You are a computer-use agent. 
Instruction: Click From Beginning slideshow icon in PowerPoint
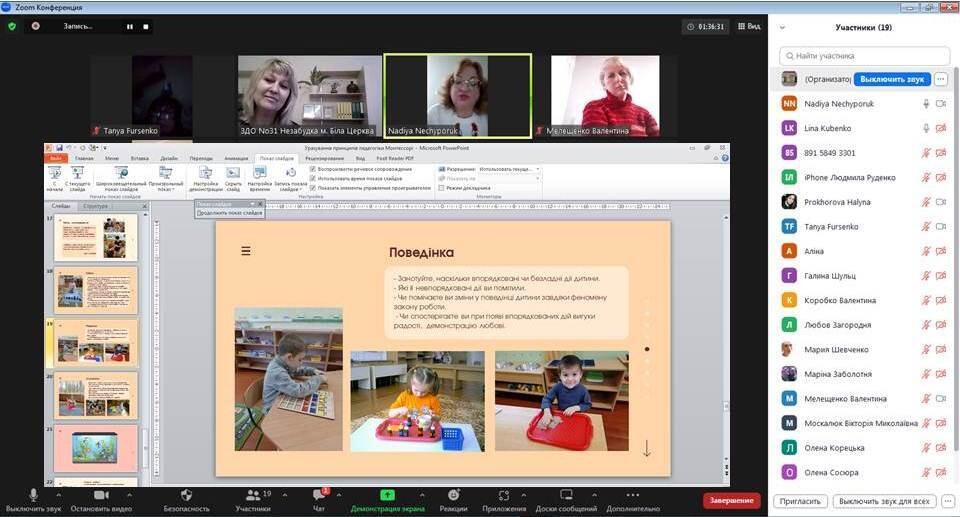pos(54,173)
